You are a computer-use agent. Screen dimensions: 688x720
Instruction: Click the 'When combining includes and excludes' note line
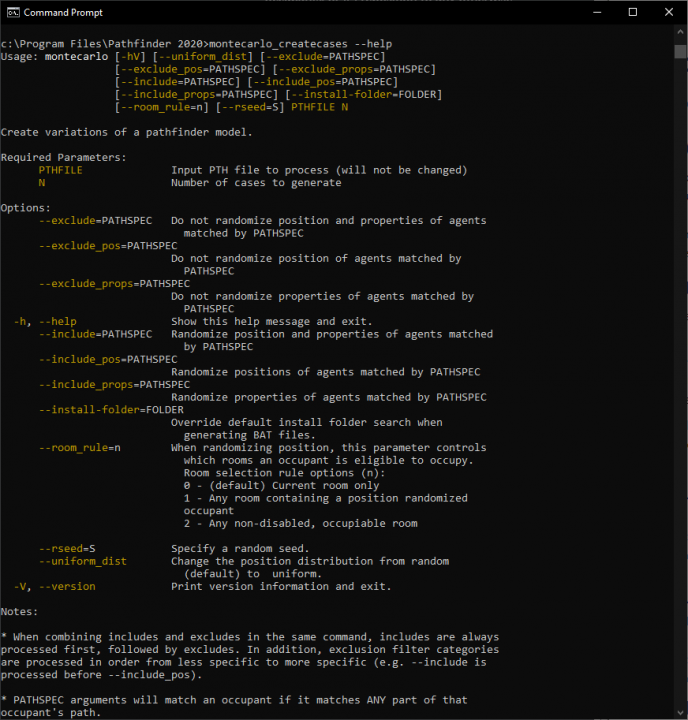click(x=250, y=637)
